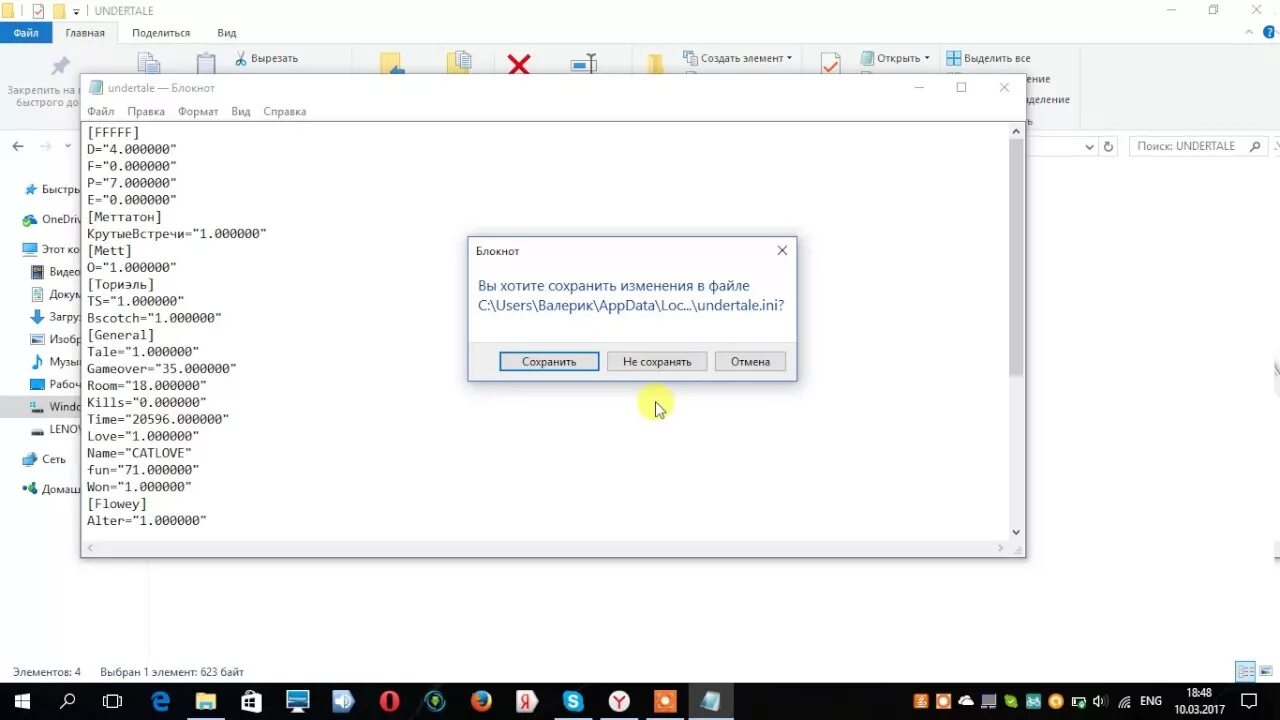The width and height of the screenshot is (1280, 720).
Task: Open Notepad's Файл menu
Action: [100, 111]
